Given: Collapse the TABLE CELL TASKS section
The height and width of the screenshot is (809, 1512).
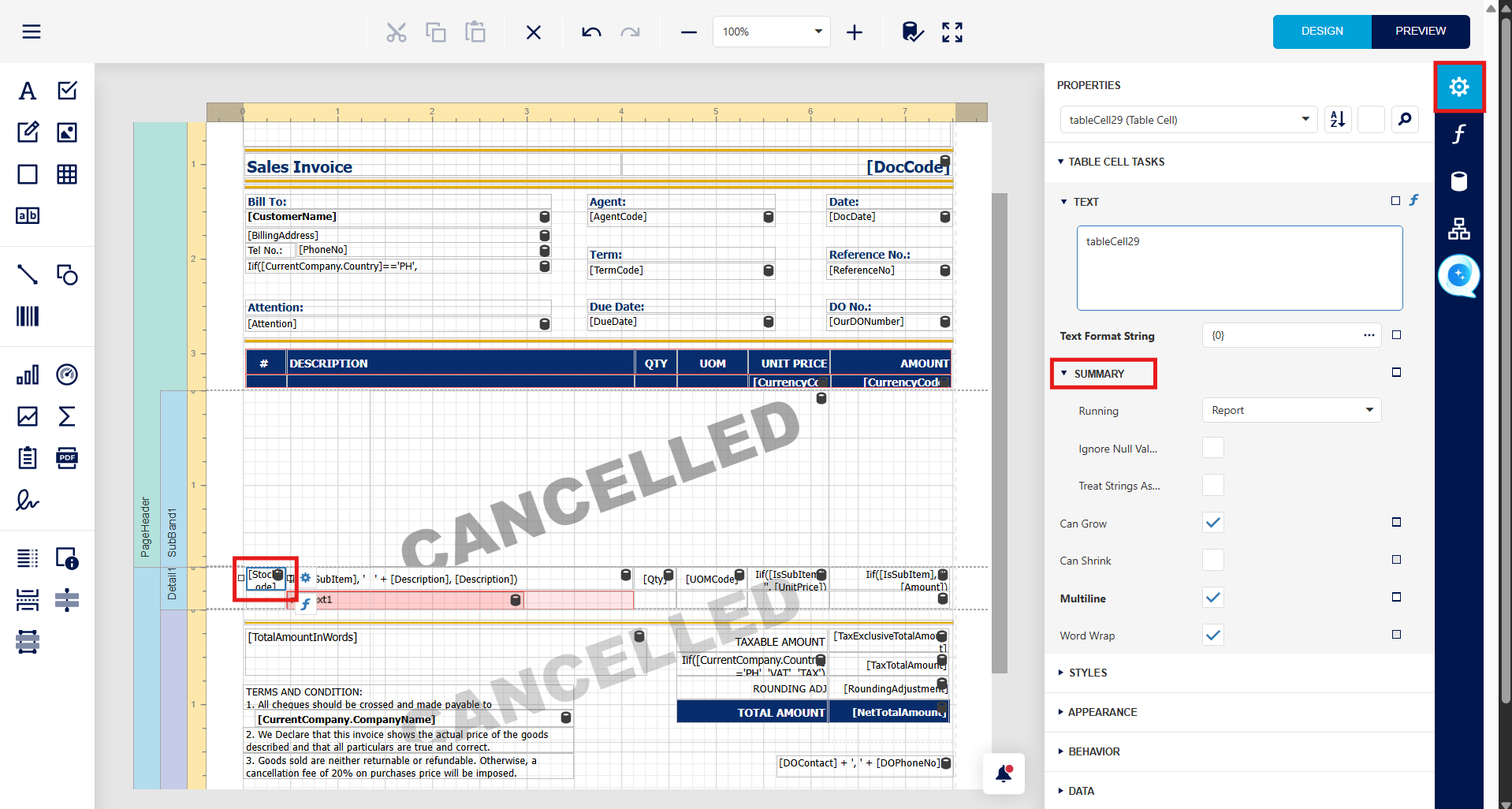Looking at the screenshot, I should (x=1111, y=162).
